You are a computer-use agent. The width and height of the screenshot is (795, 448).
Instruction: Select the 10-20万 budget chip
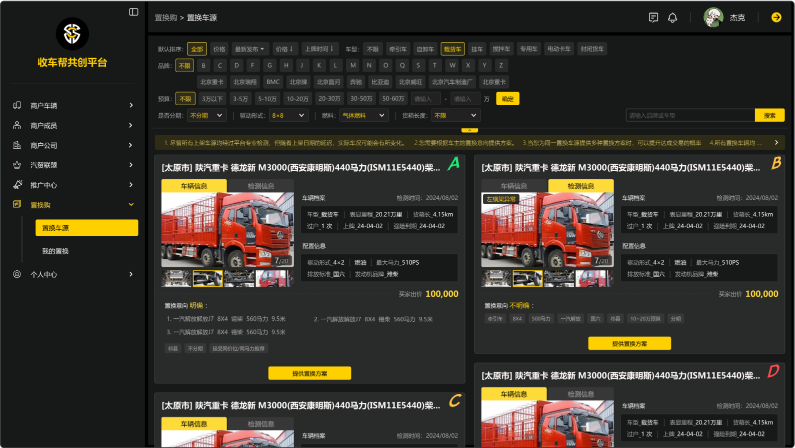297,99
